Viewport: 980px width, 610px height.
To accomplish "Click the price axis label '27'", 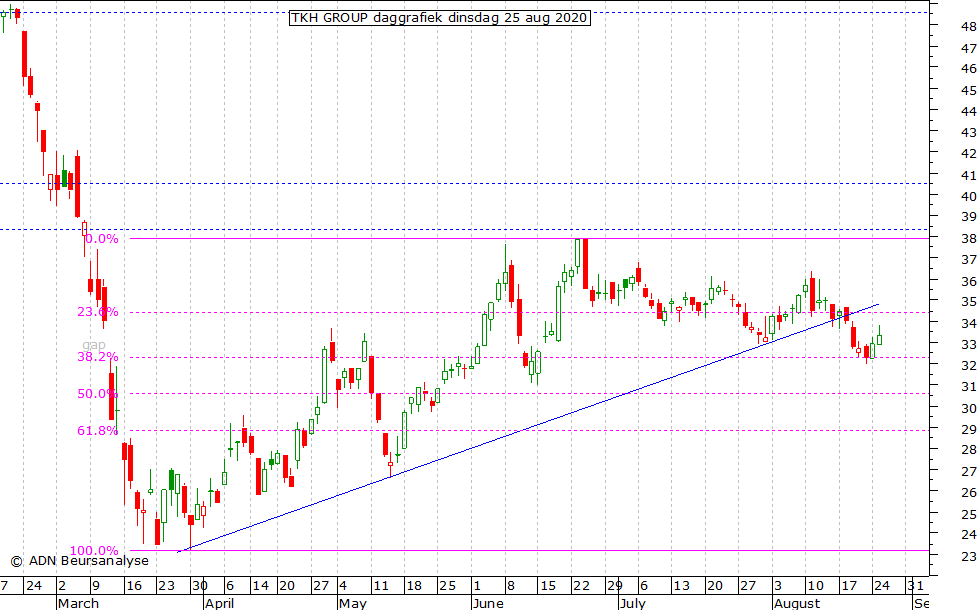I will tap(969, 472).
